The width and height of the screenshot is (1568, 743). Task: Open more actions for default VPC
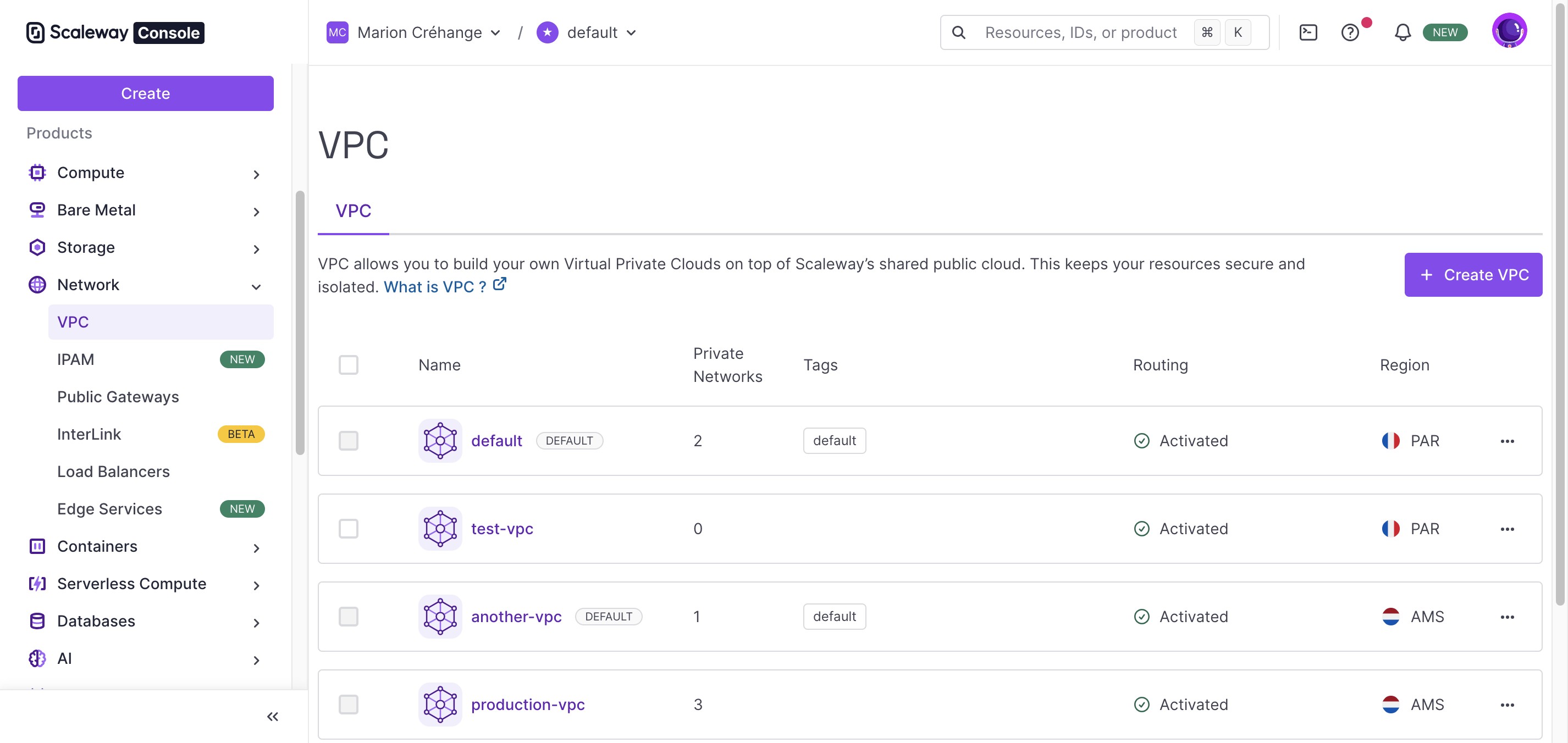(x=1507, y=441)
